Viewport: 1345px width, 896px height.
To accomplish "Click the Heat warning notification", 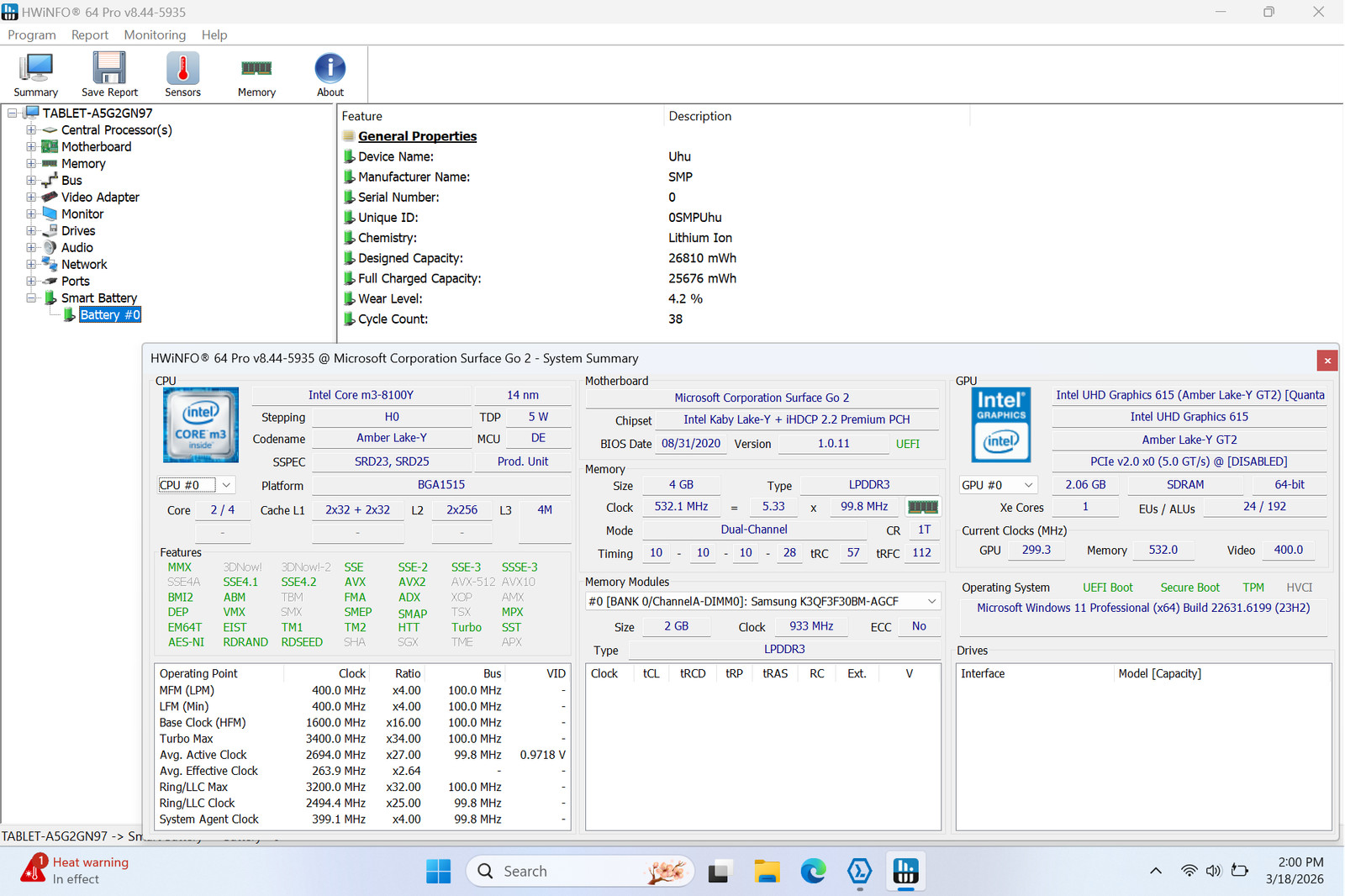I will 76,871.
